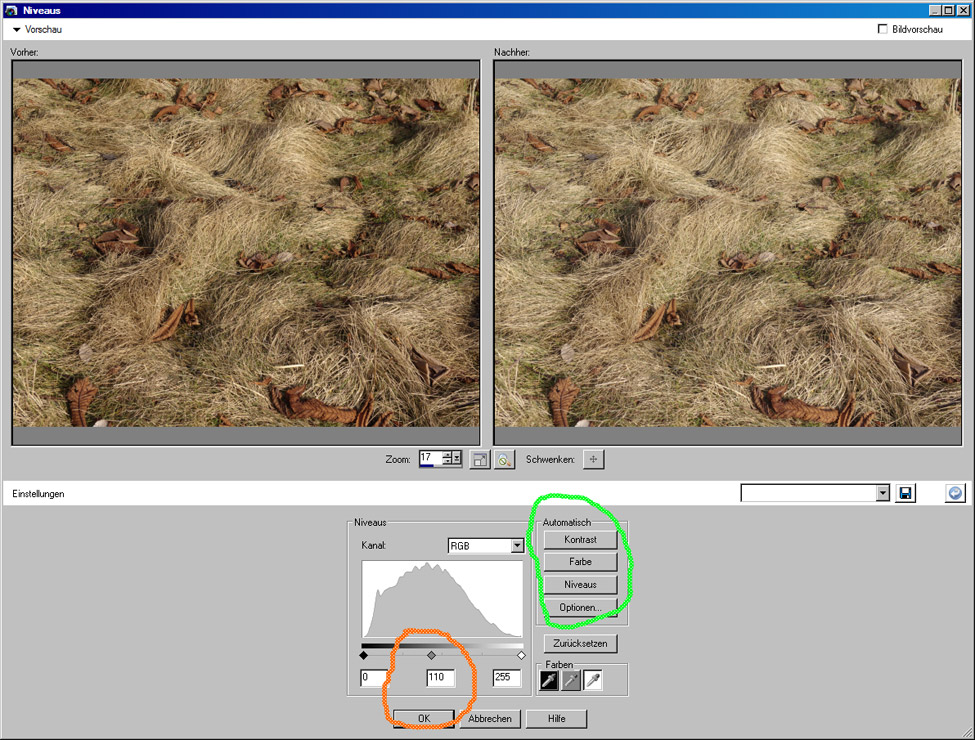The width and height of the screenshot is (975, 740).
Task: Open the Optionen... dialog
Action: point(580,607)
